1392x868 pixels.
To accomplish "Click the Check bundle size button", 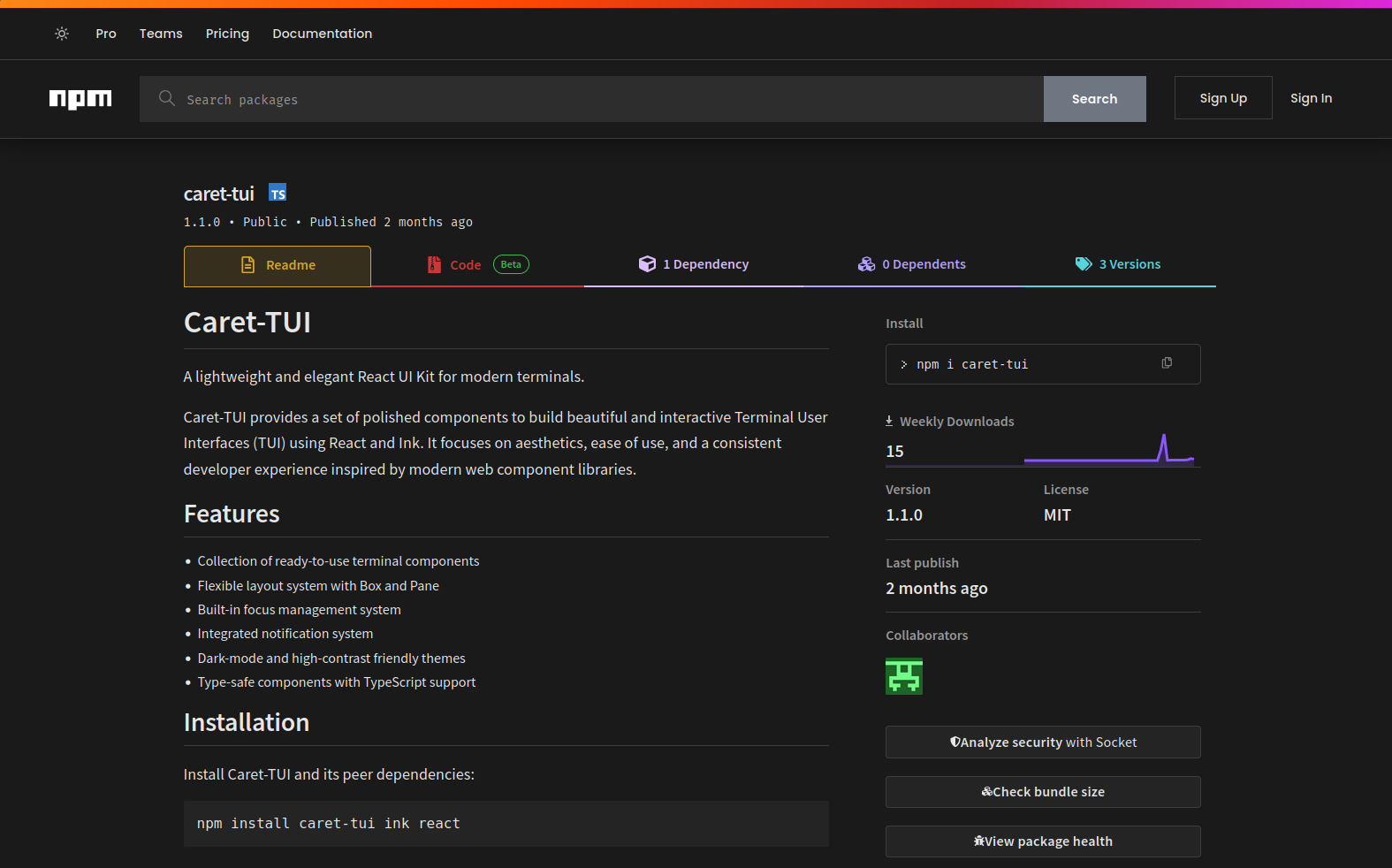I will (x=1043, y=792).
